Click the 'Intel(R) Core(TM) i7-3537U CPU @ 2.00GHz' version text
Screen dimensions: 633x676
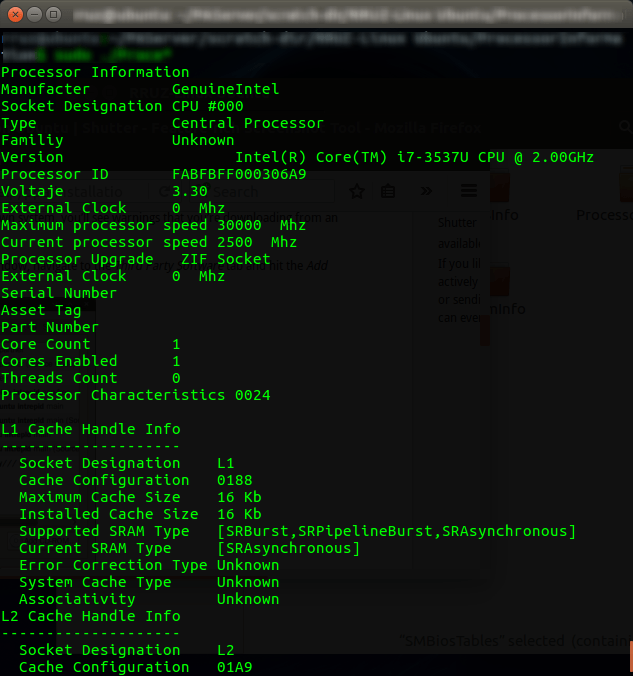point(414,157)
